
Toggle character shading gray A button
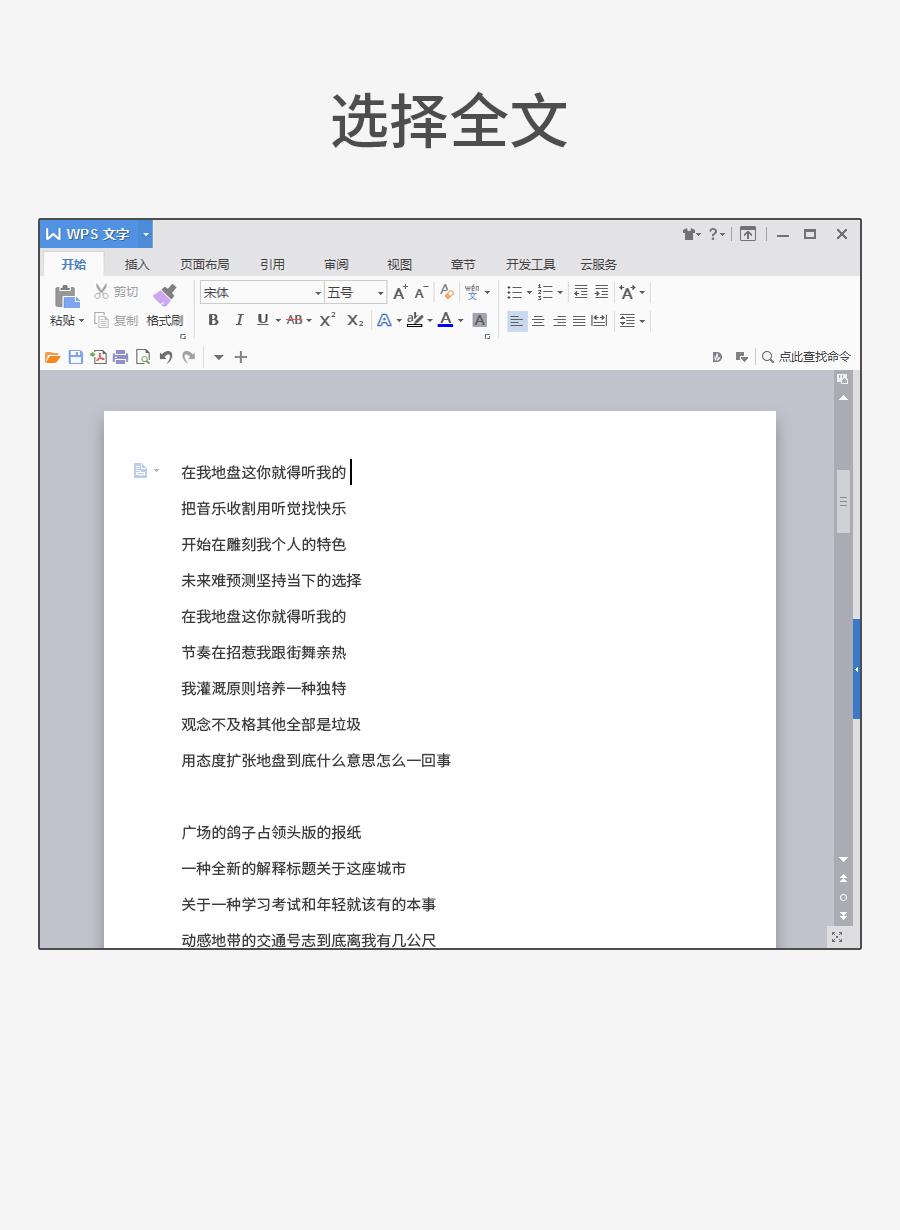(480, 320)
